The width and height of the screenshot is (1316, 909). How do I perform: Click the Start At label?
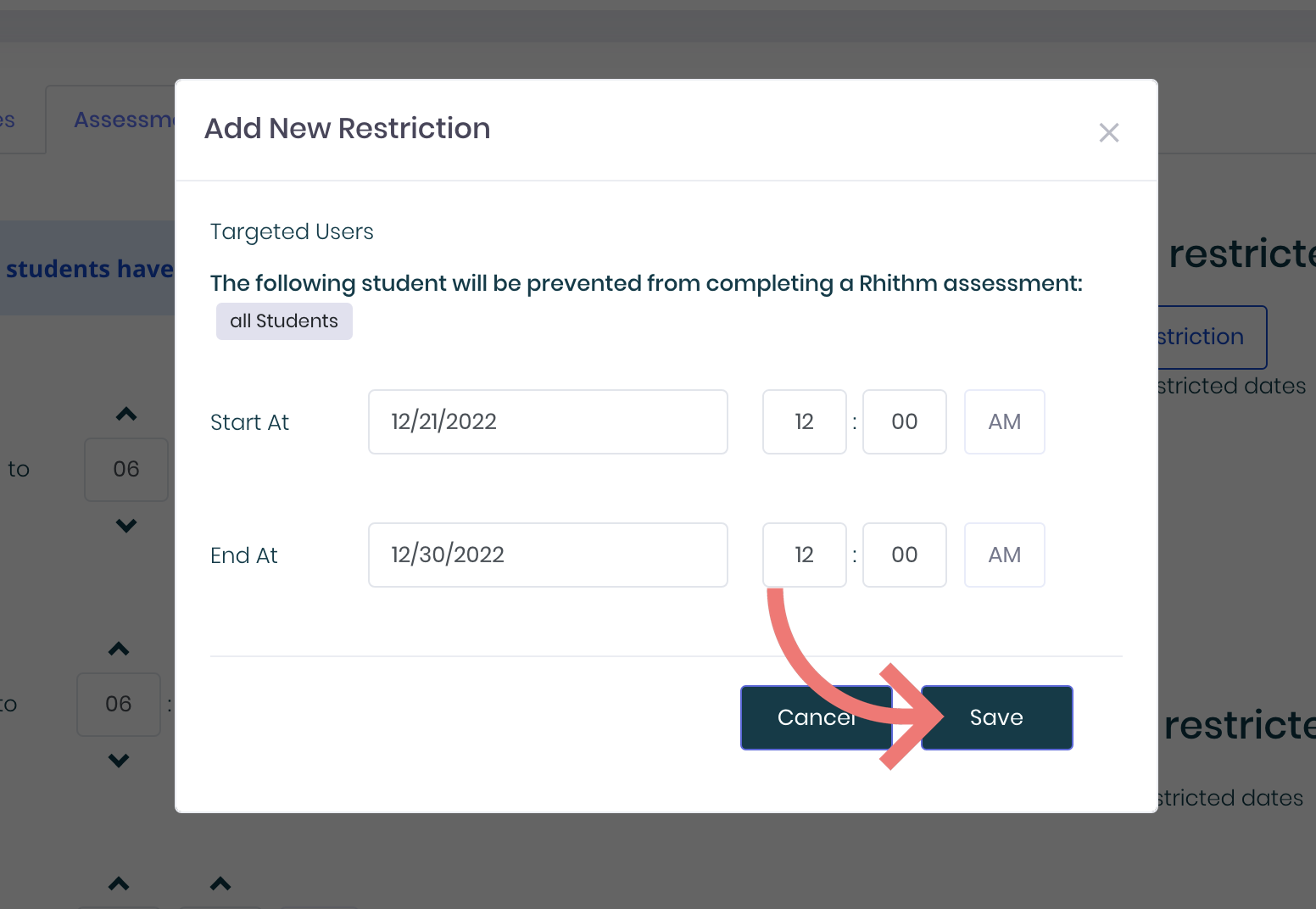[x=249, y=422]
